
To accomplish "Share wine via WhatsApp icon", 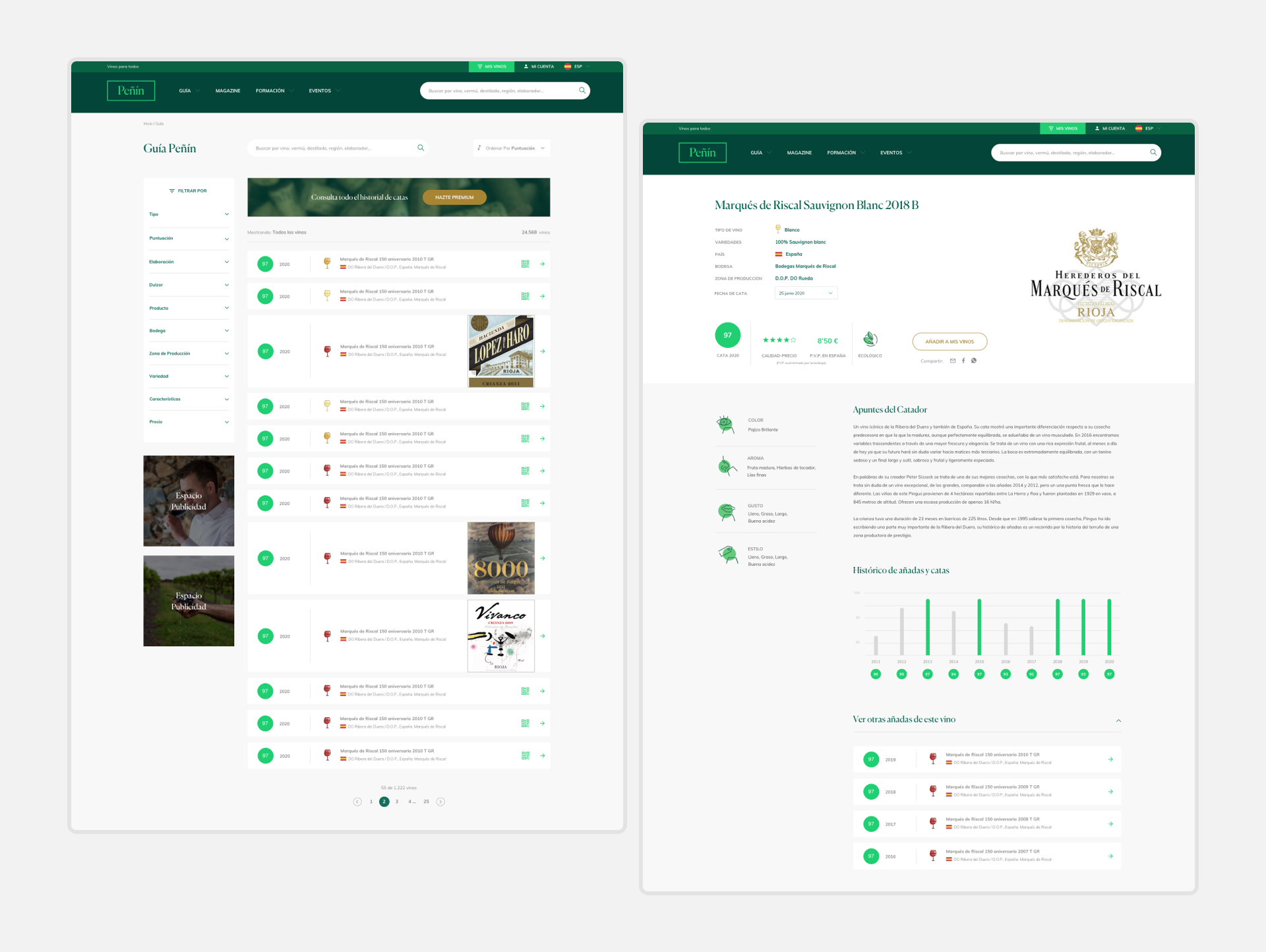I will pos(974,361).
